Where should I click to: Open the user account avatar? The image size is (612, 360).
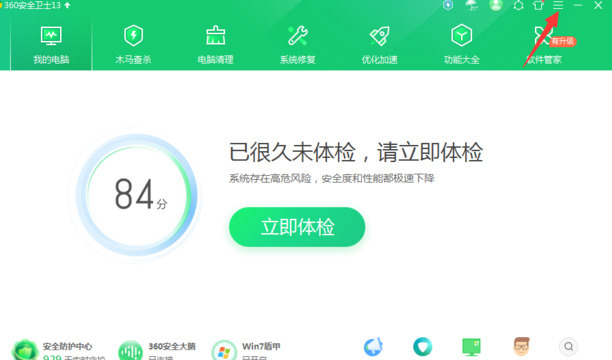(496, 5)
